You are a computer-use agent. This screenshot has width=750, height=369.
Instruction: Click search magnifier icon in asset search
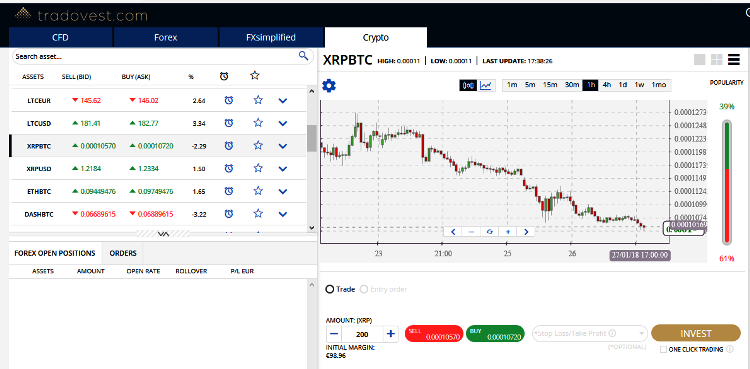(x=303, y=56)
